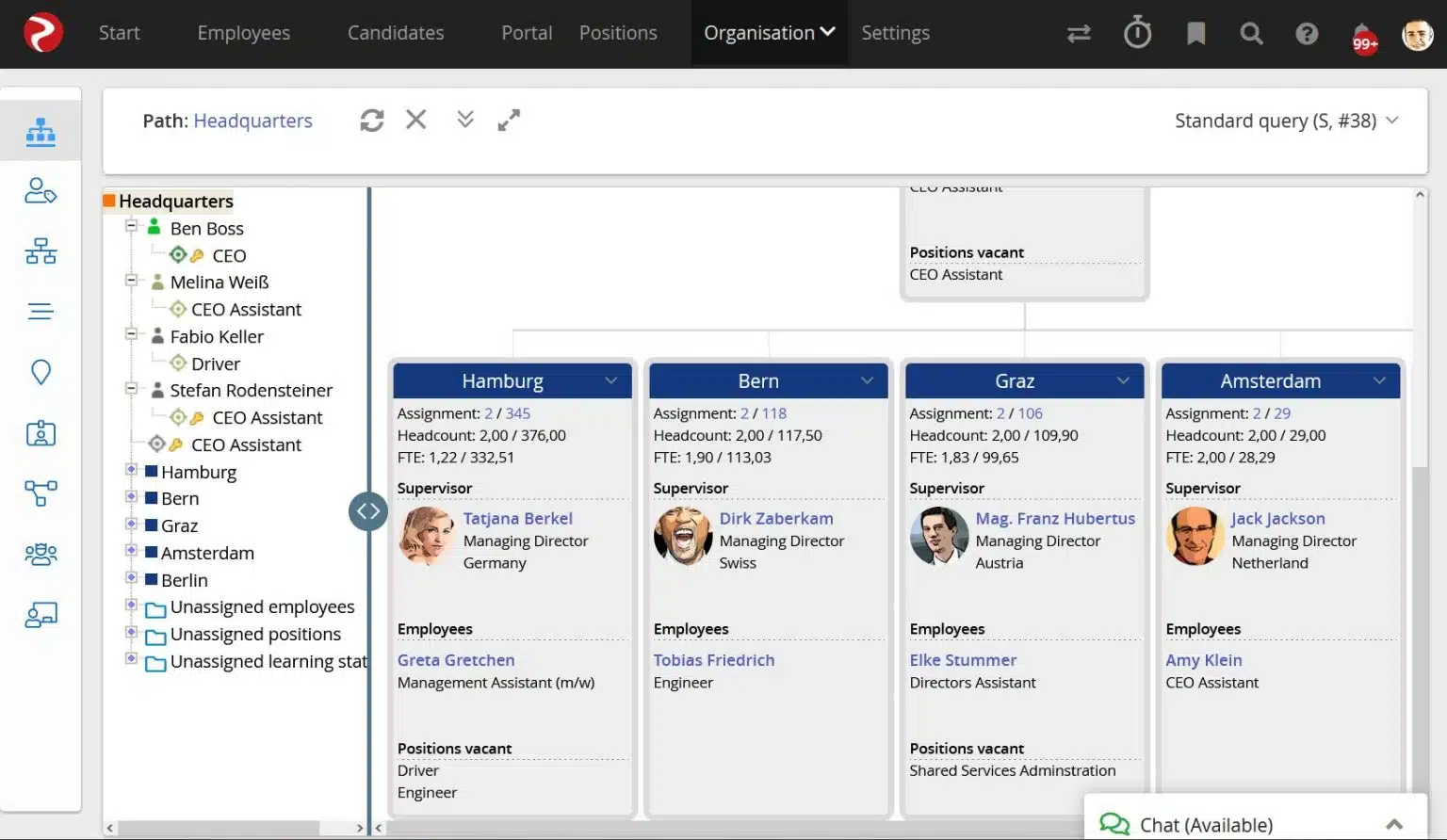
Task: Select the team group icon in the sidebar
Action: 41,554
